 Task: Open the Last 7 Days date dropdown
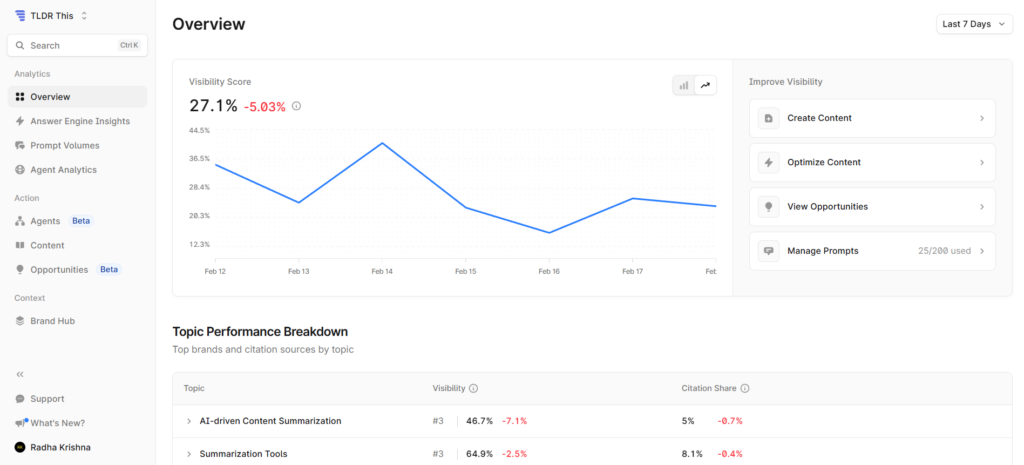click(974, 24)
